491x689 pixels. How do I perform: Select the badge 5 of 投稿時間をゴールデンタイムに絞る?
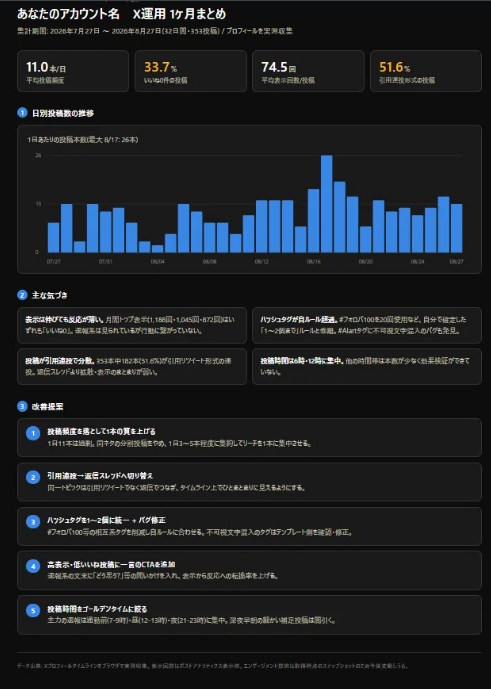pyautogui.click(x=33, y=611)
